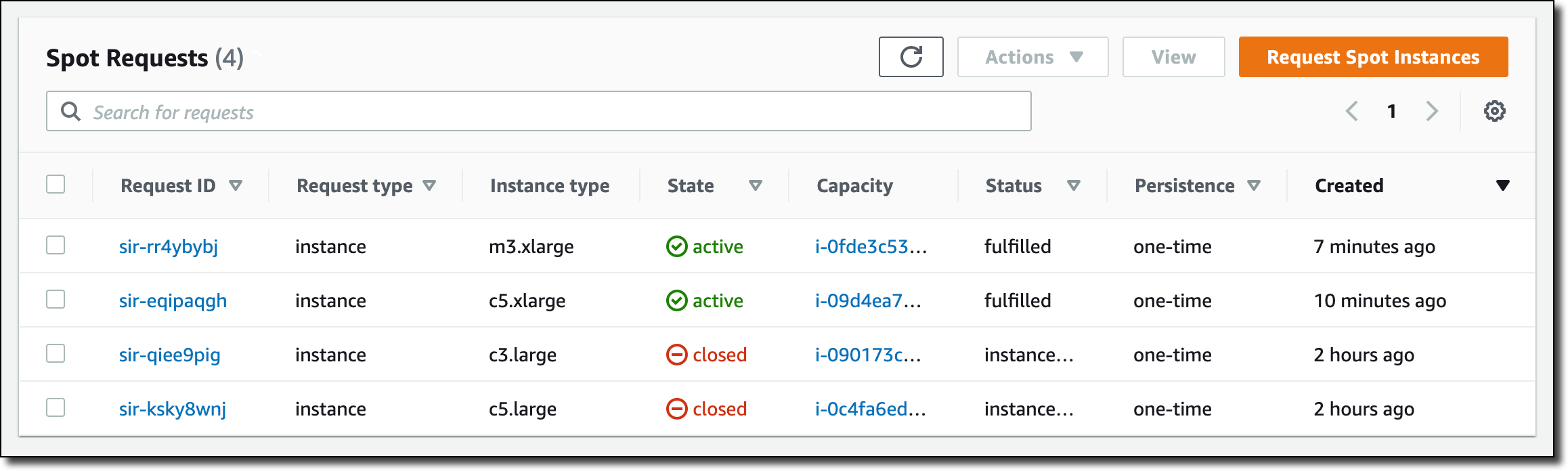Screen dimensions: 1568x471
Task: Click the refresh icon button
Action: [x=911, y=57]
